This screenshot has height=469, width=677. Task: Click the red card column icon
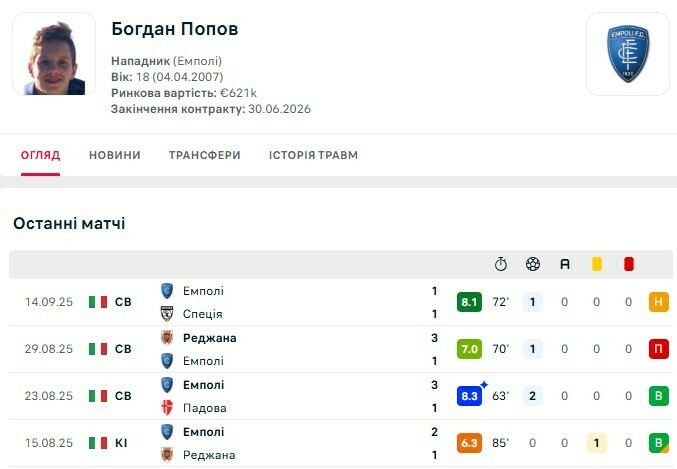629,264
